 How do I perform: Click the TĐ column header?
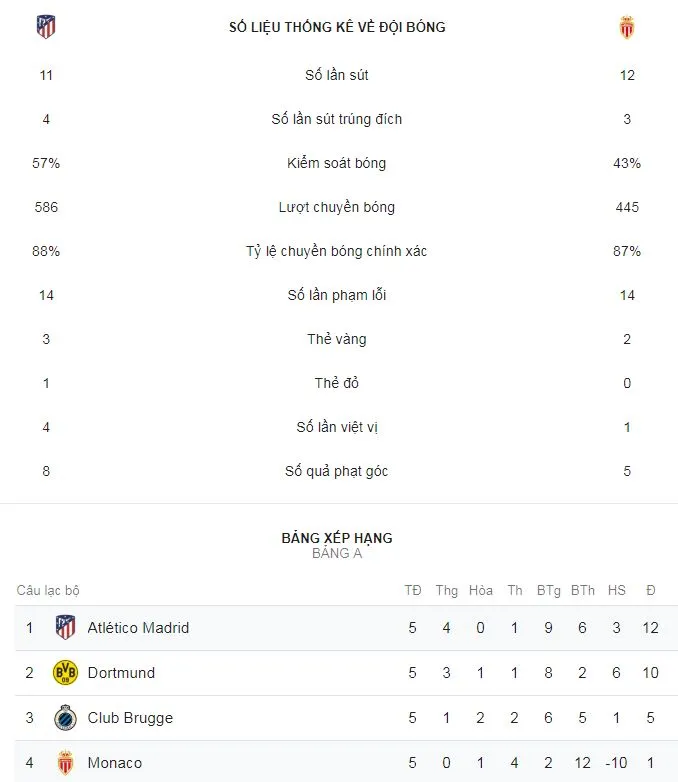(x=413, y=591)
